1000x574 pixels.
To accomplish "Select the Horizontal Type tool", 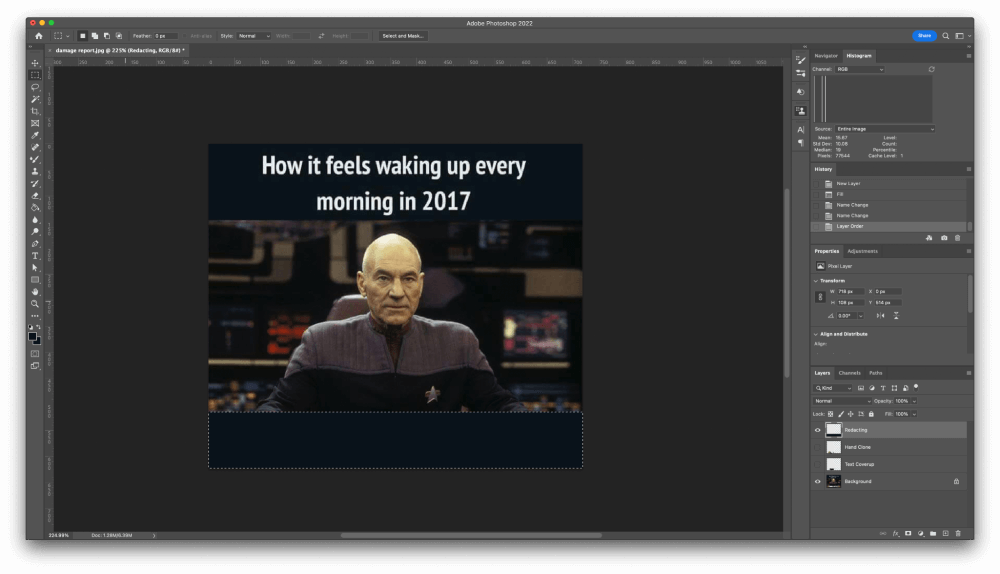I will coord(35,256).
